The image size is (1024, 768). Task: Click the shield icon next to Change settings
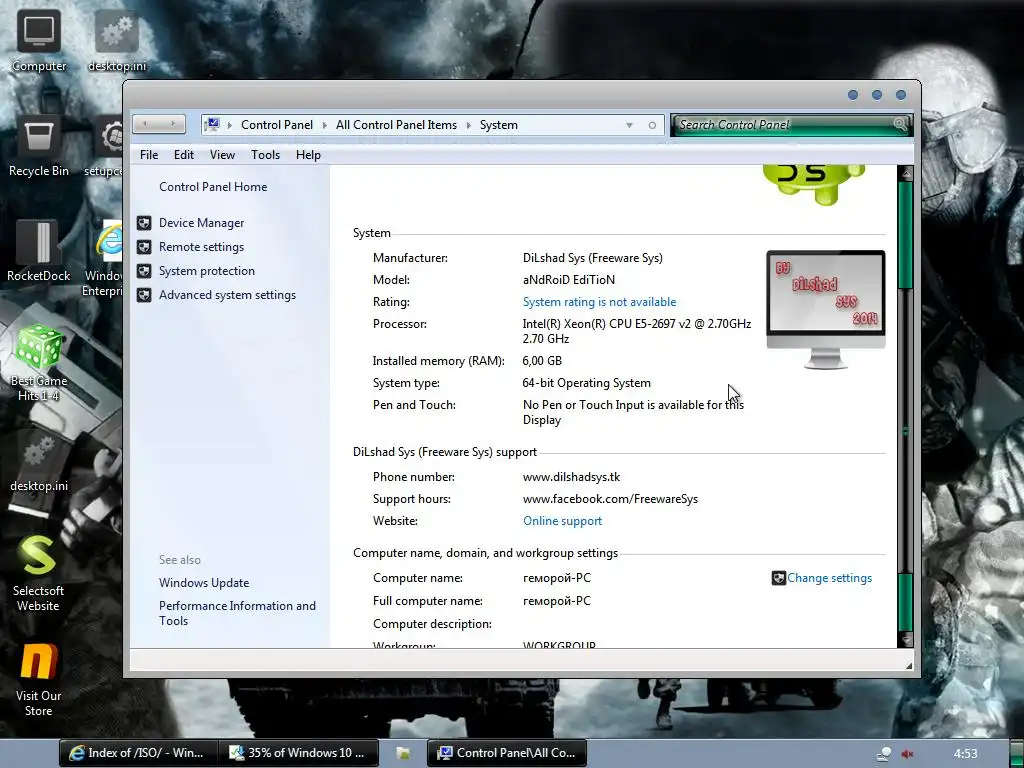point(778,578)
